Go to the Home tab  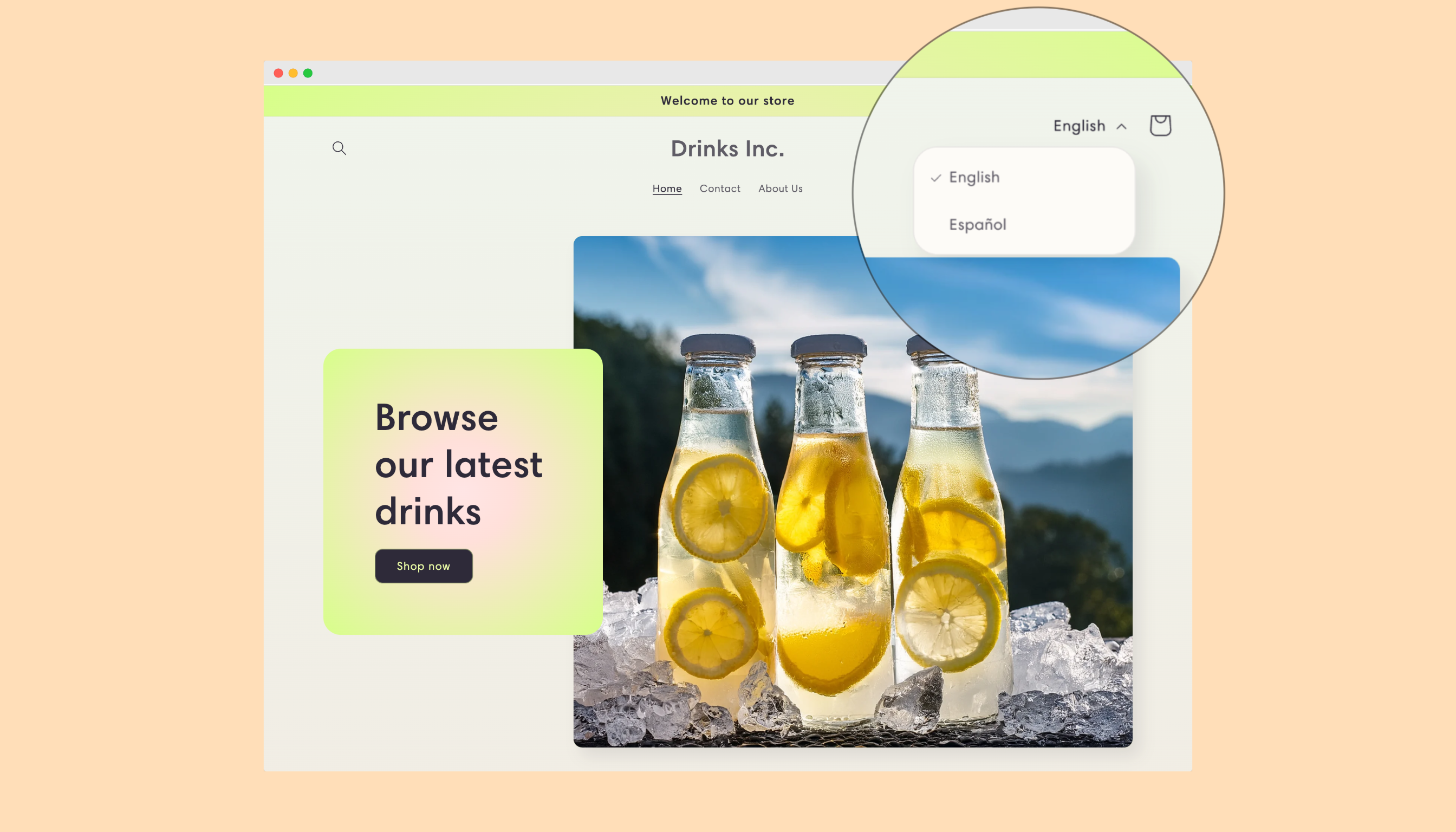click(667, 188)
